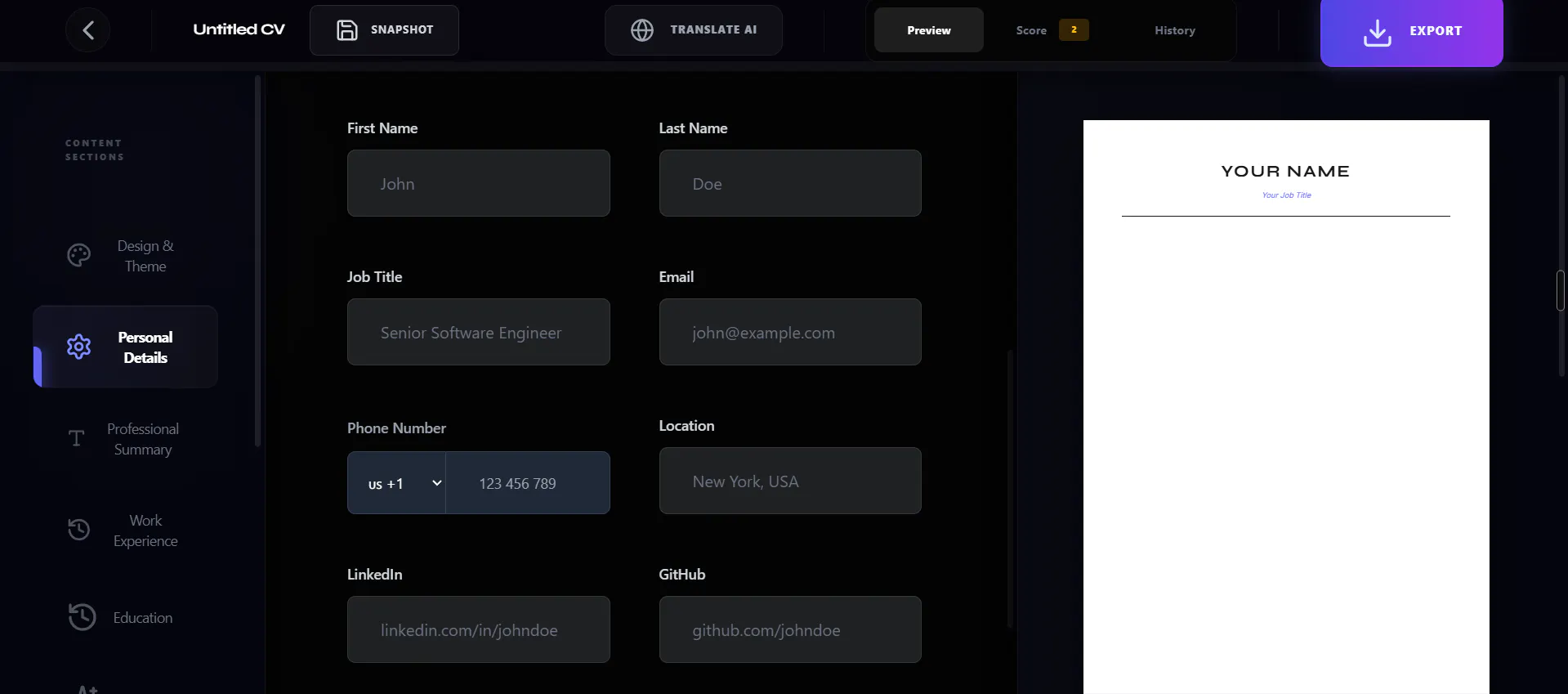This screenshot has width=1568, height=694.
Task: Save a SNAPSHOT of the CV
Action: [x=384, y=30]
